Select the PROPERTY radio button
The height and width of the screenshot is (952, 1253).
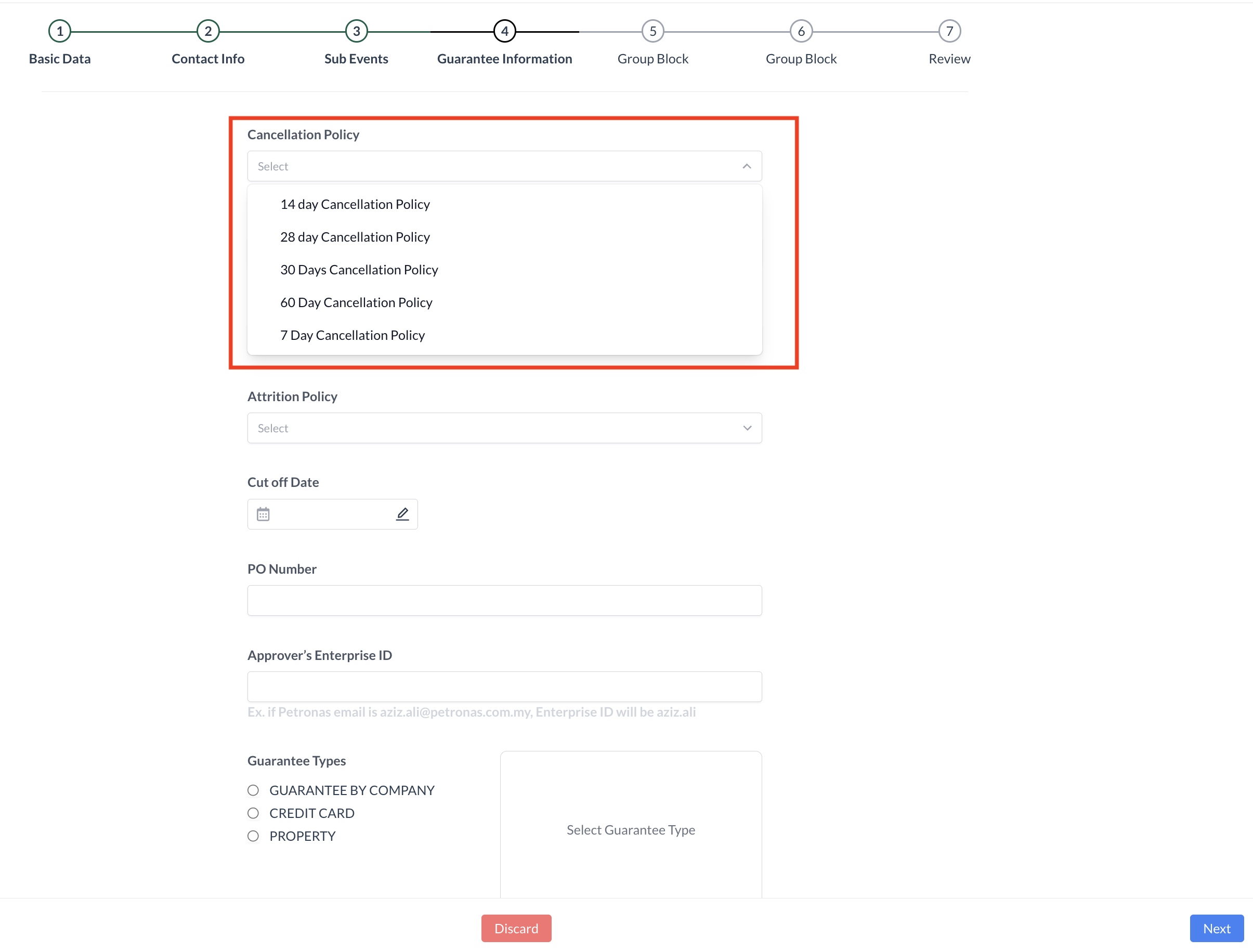[253, 836]
